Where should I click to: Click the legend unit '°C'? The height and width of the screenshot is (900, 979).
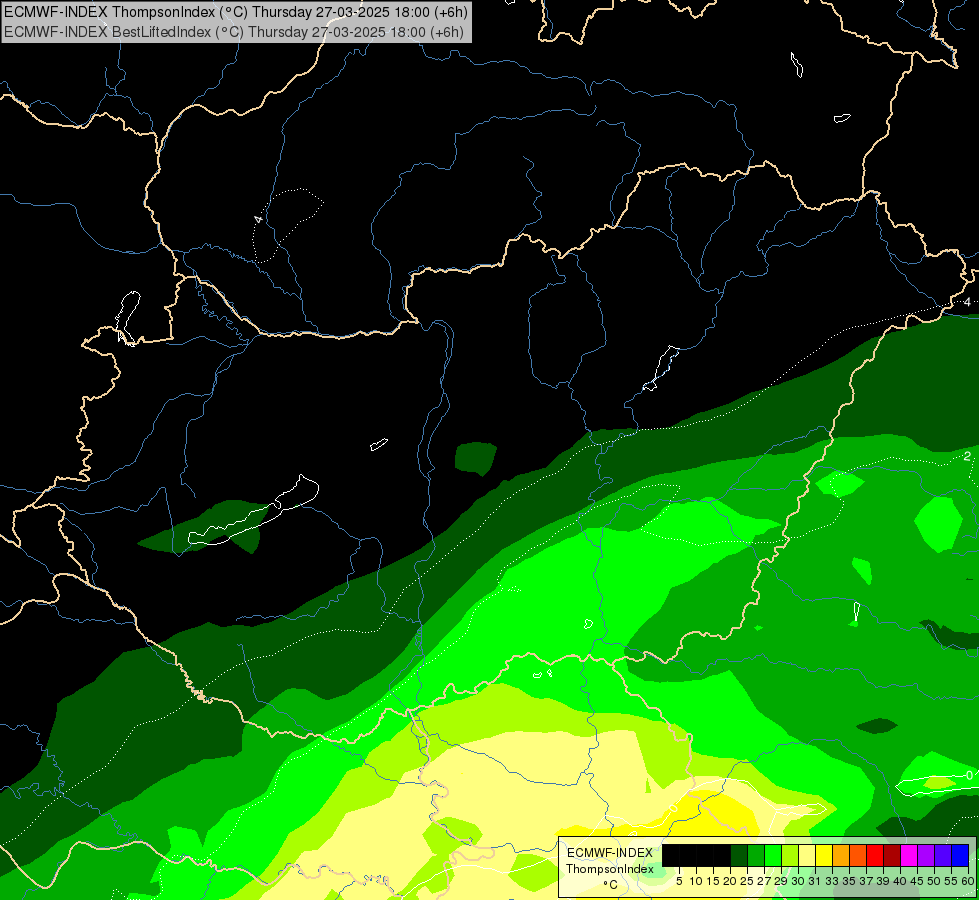tap(611, 885)
